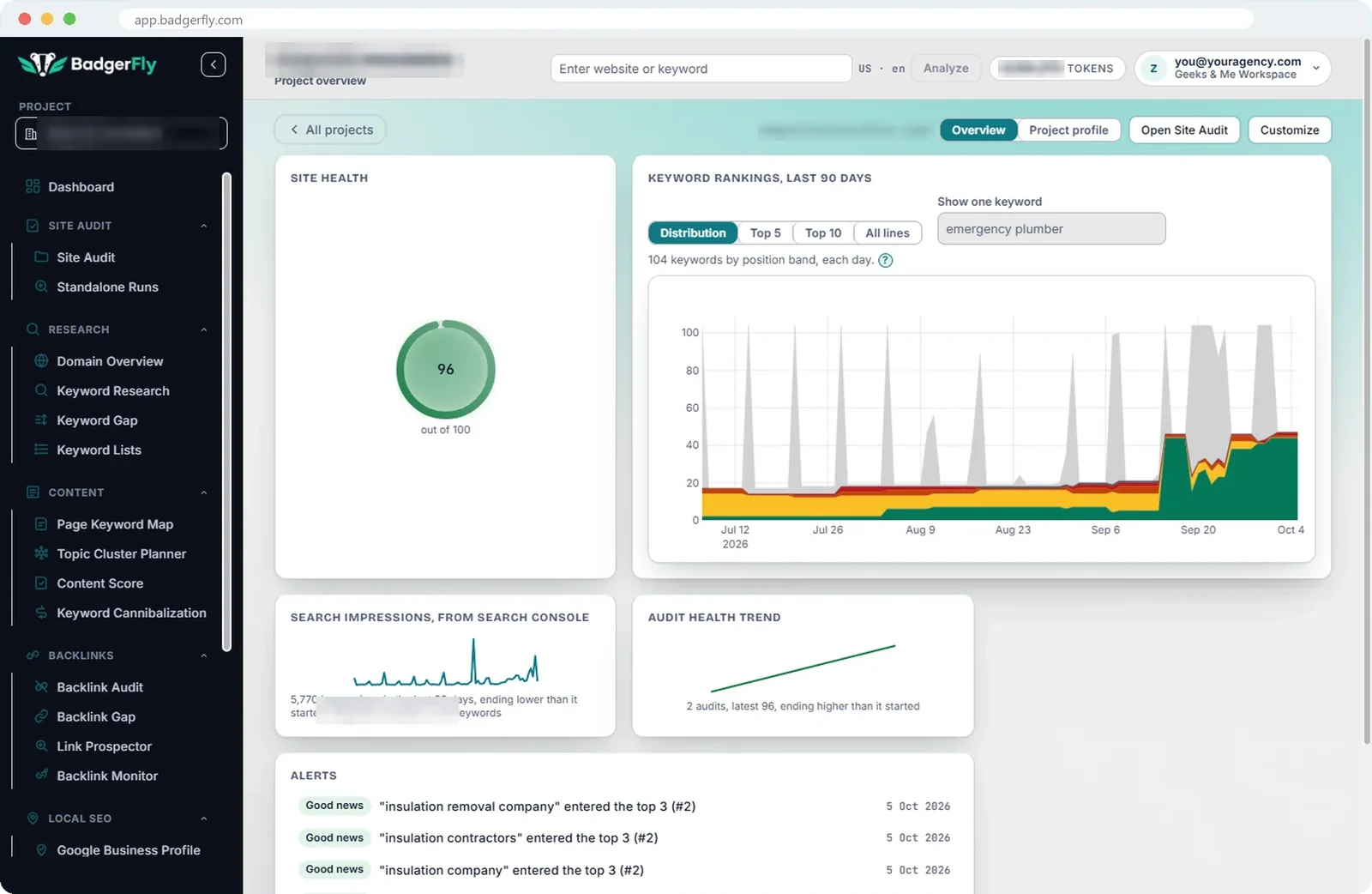The width and height of the screenshot is (1372, 894).
Task: Click the sidebar vertical scrollbar
Action: (226, 412)
